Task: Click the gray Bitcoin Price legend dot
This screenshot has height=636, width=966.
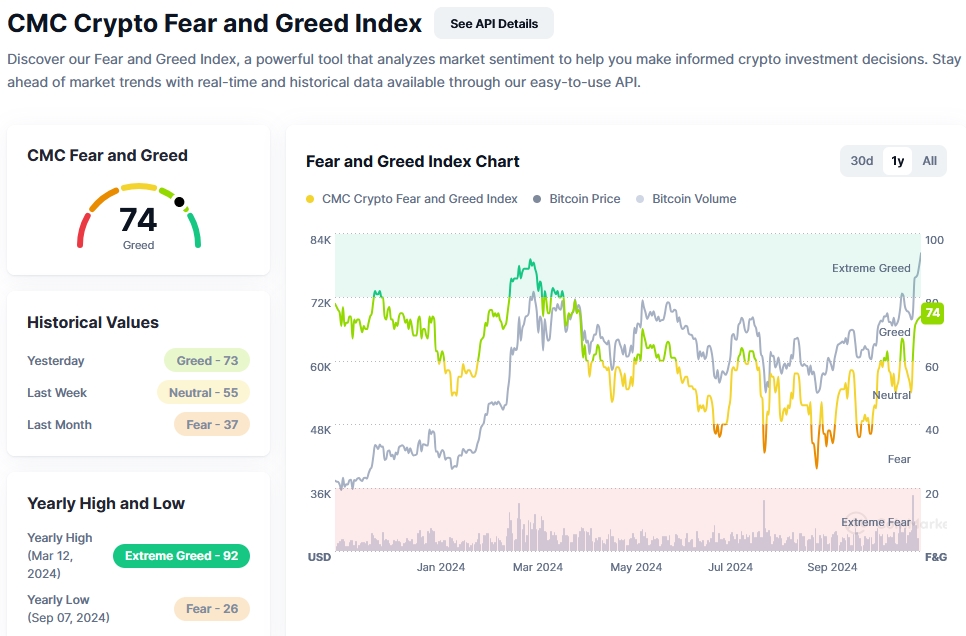Action: [538, 199]
